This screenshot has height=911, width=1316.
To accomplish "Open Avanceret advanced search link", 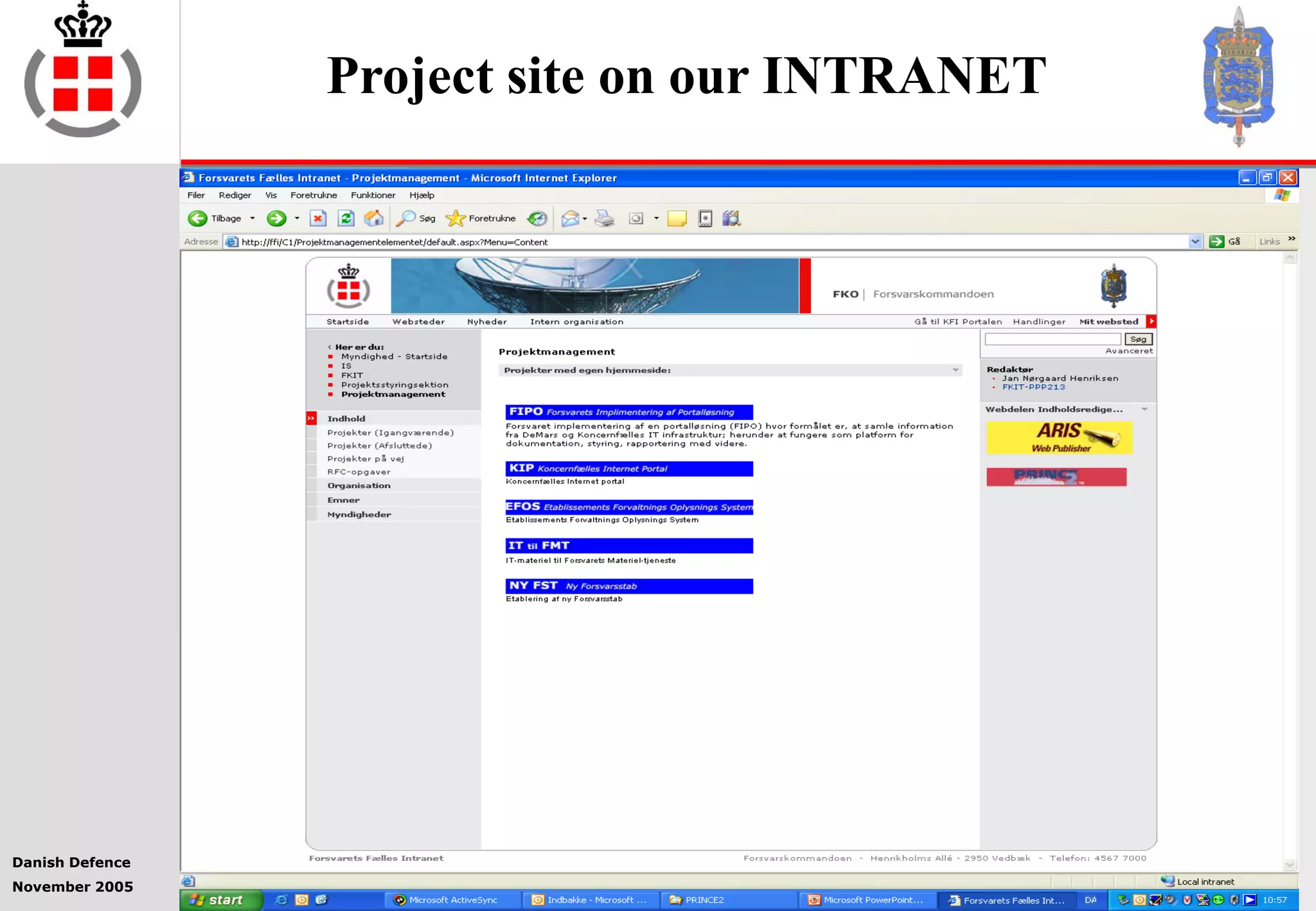I will [x=1129, y=351].
